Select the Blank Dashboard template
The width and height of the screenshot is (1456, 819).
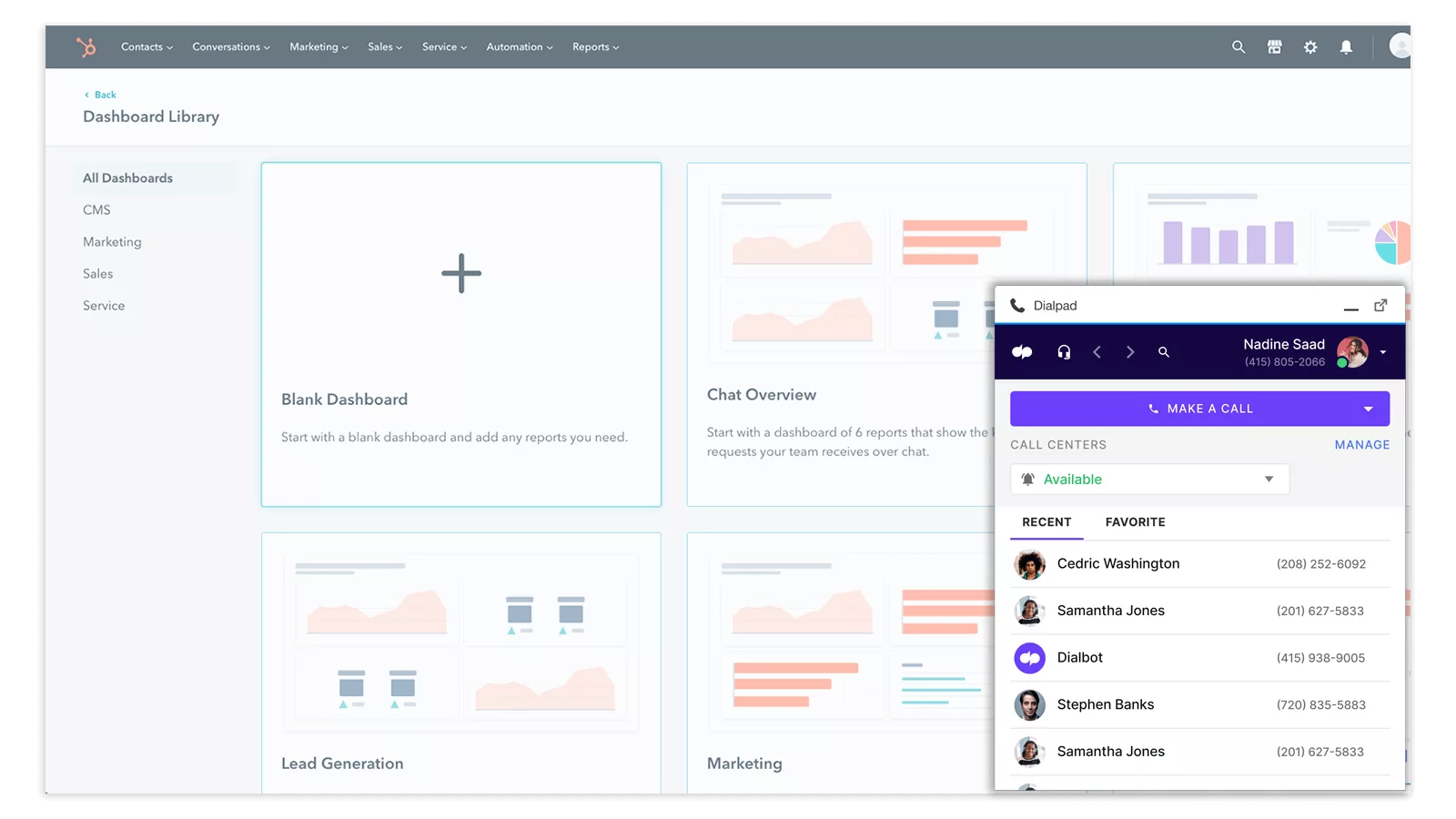[461, 334]
